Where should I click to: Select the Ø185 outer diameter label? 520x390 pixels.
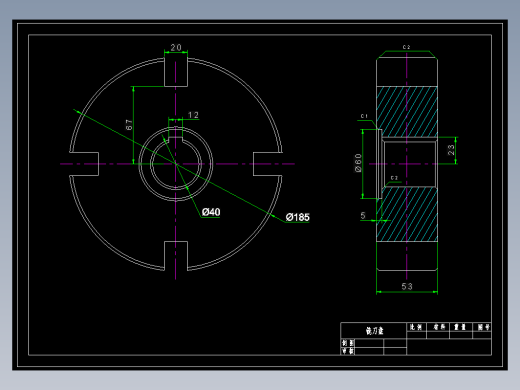click(x=297, y=217)
